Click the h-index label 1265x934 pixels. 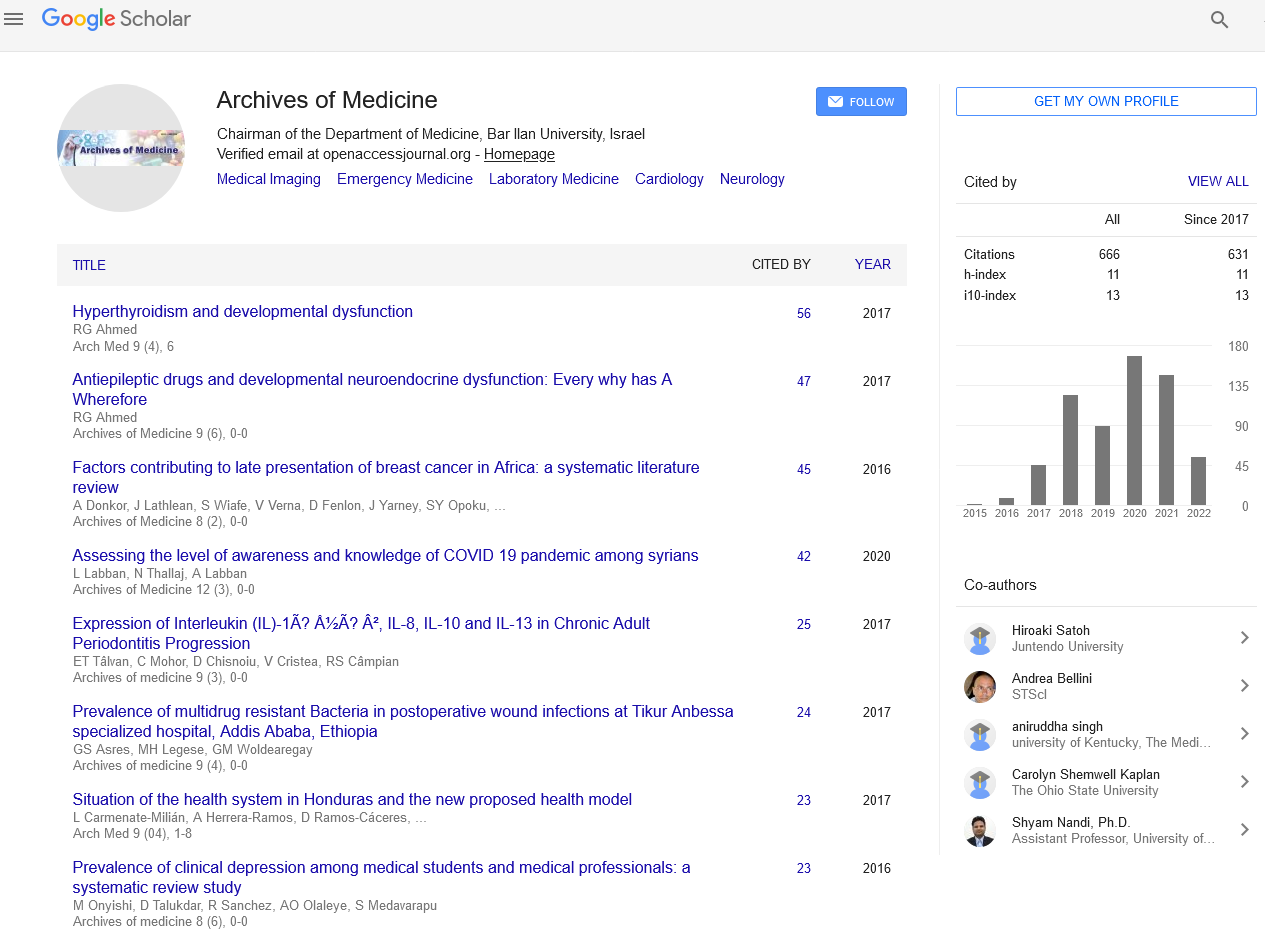pos(985,275)
